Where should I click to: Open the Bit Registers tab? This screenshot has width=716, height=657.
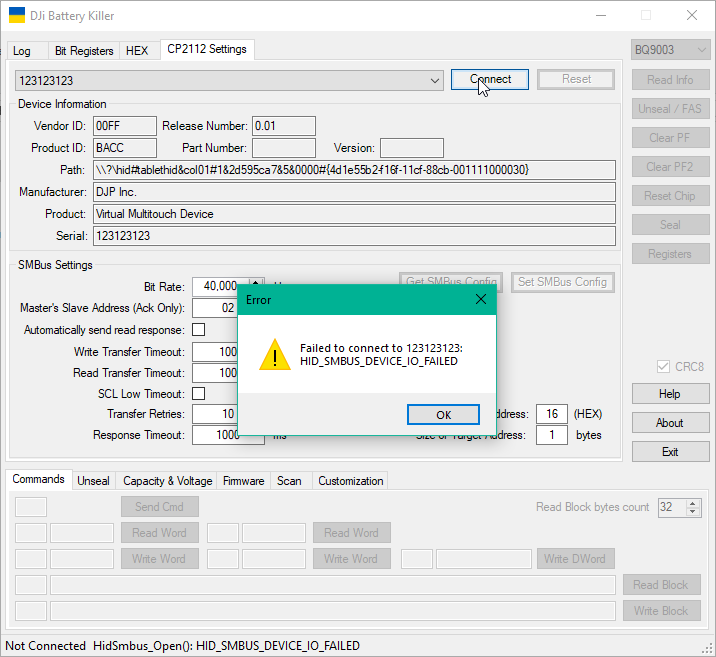pyautogui.click(x=84, y=51)
